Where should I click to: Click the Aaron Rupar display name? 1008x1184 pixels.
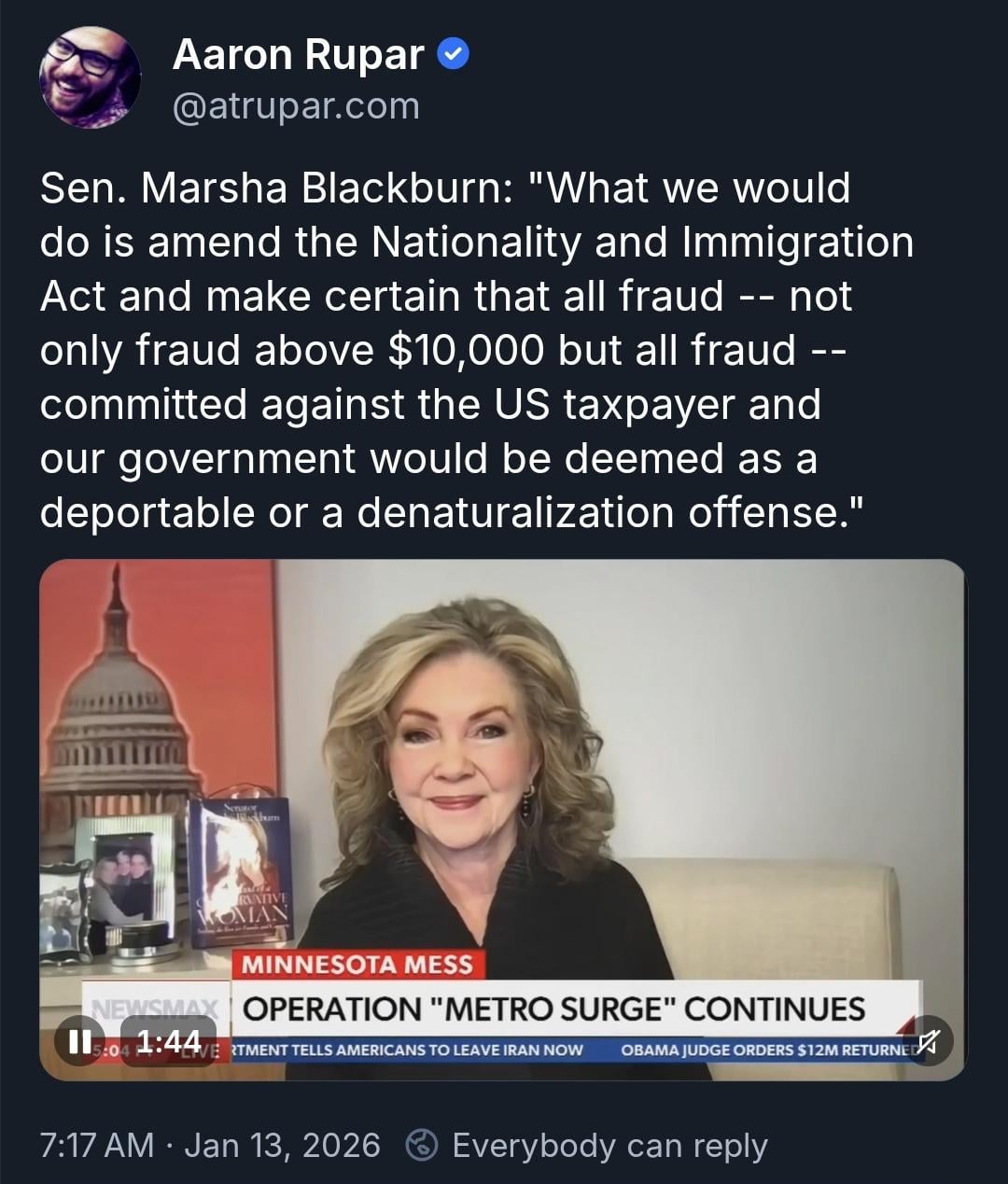click(299, 54)
